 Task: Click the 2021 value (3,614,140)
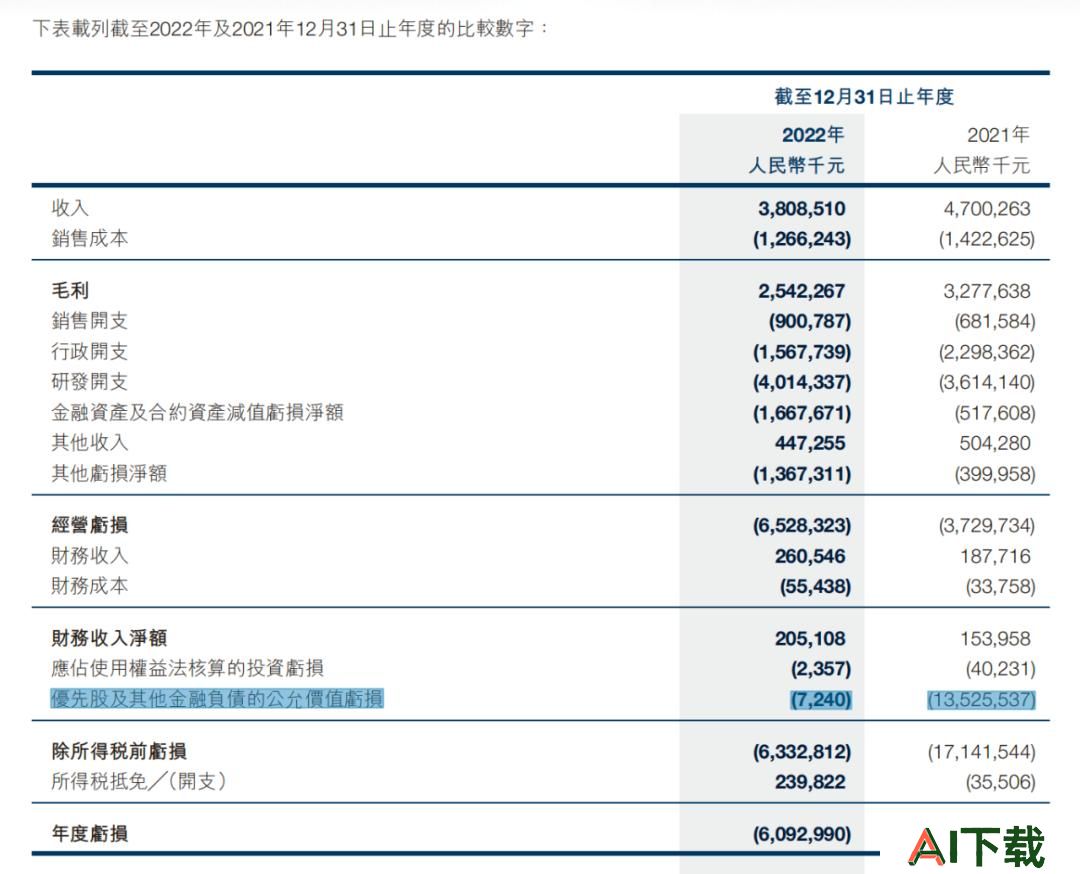986,382
